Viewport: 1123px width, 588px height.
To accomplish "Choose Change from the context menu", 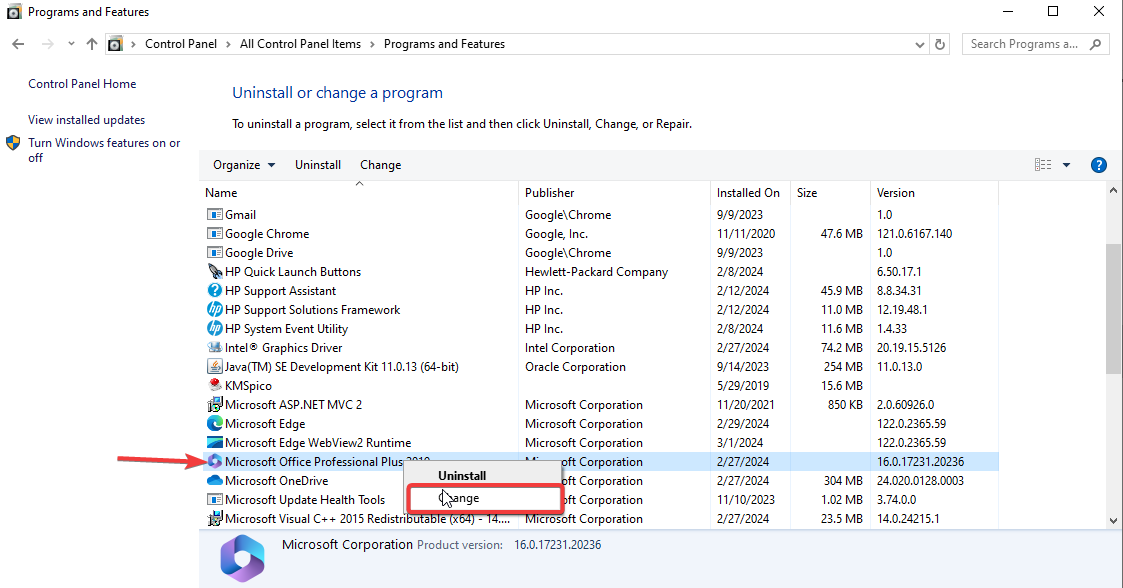I will click(x=461, y=497).
